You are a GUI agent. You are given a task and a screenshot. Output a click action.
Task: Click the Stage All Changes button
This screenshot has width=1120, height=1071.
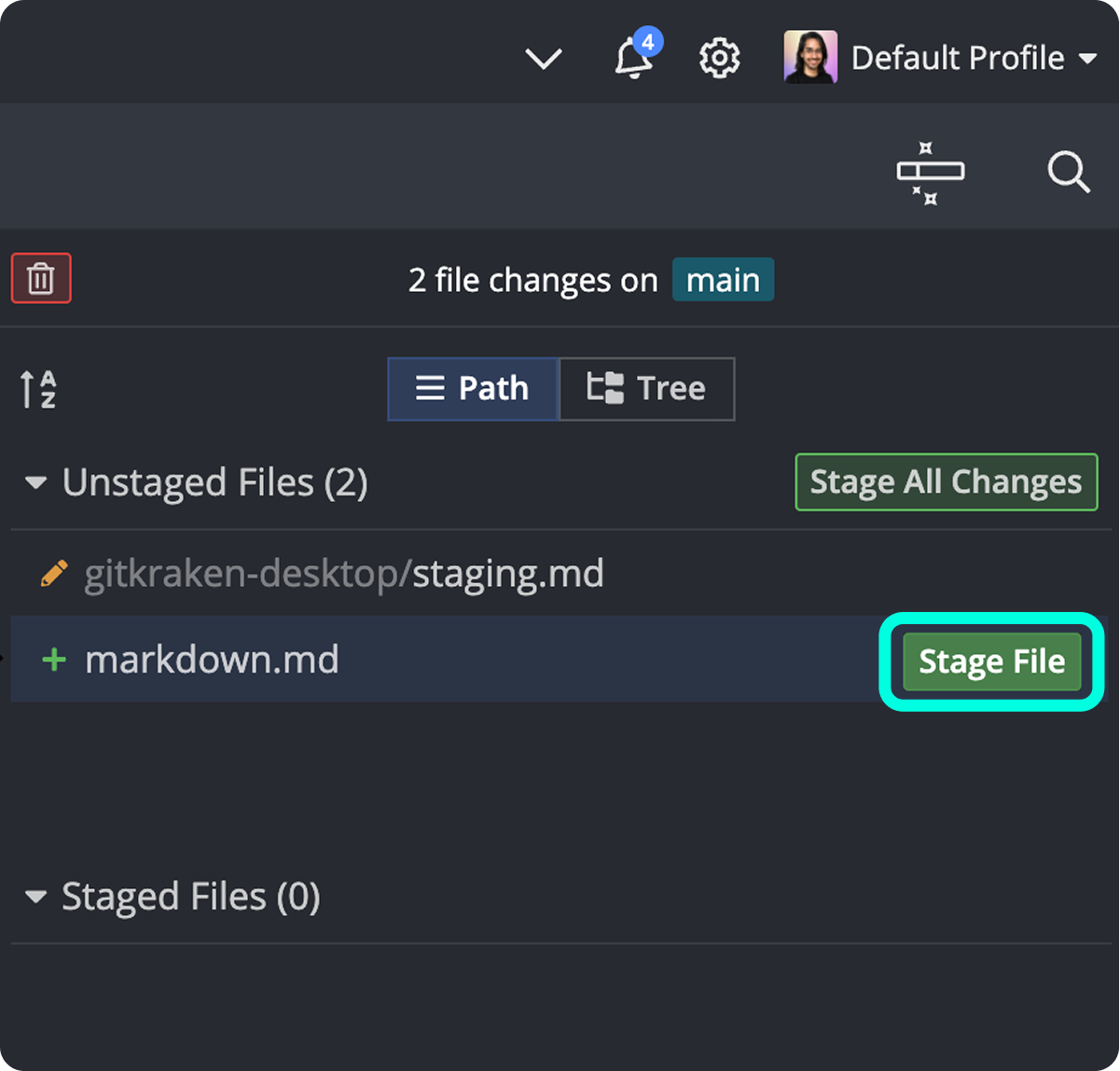pyautogui.click(x=945, y=482)
